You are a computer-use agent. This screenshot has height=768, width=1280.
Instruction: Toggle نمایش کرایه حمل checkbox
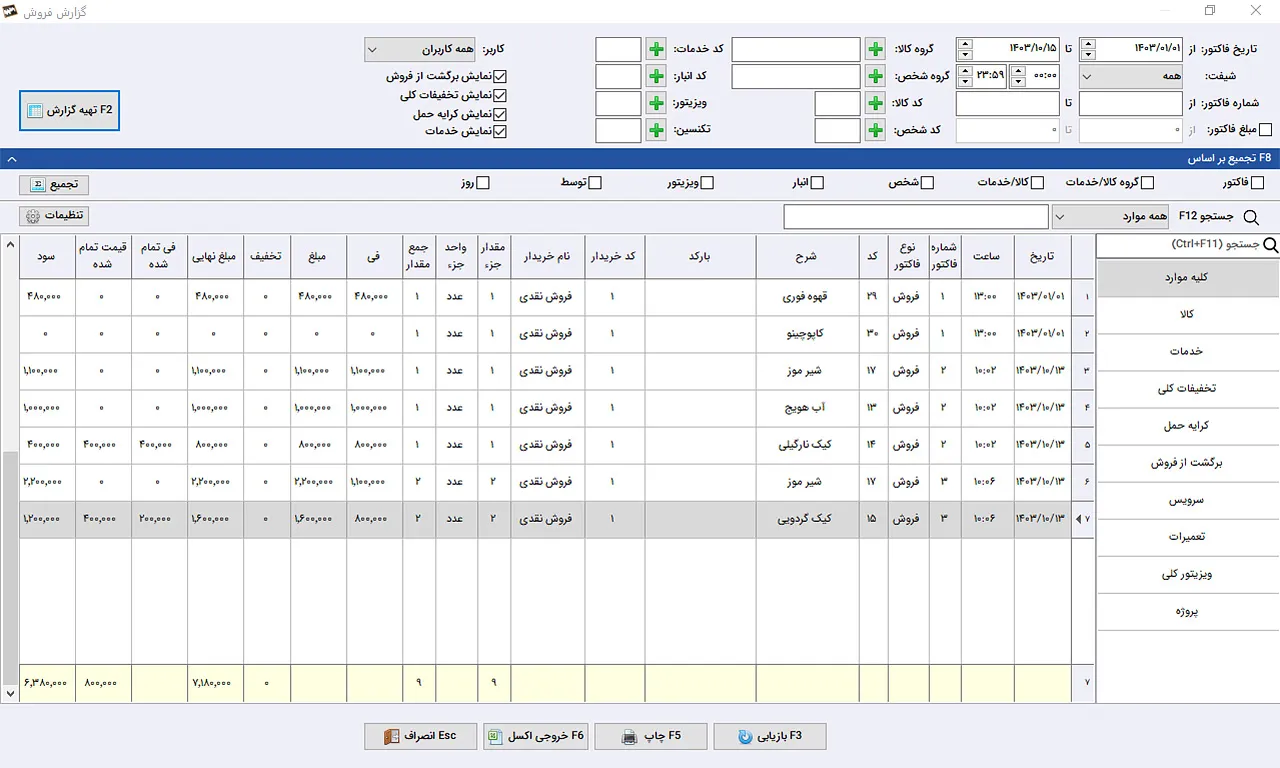click(501, 114)
